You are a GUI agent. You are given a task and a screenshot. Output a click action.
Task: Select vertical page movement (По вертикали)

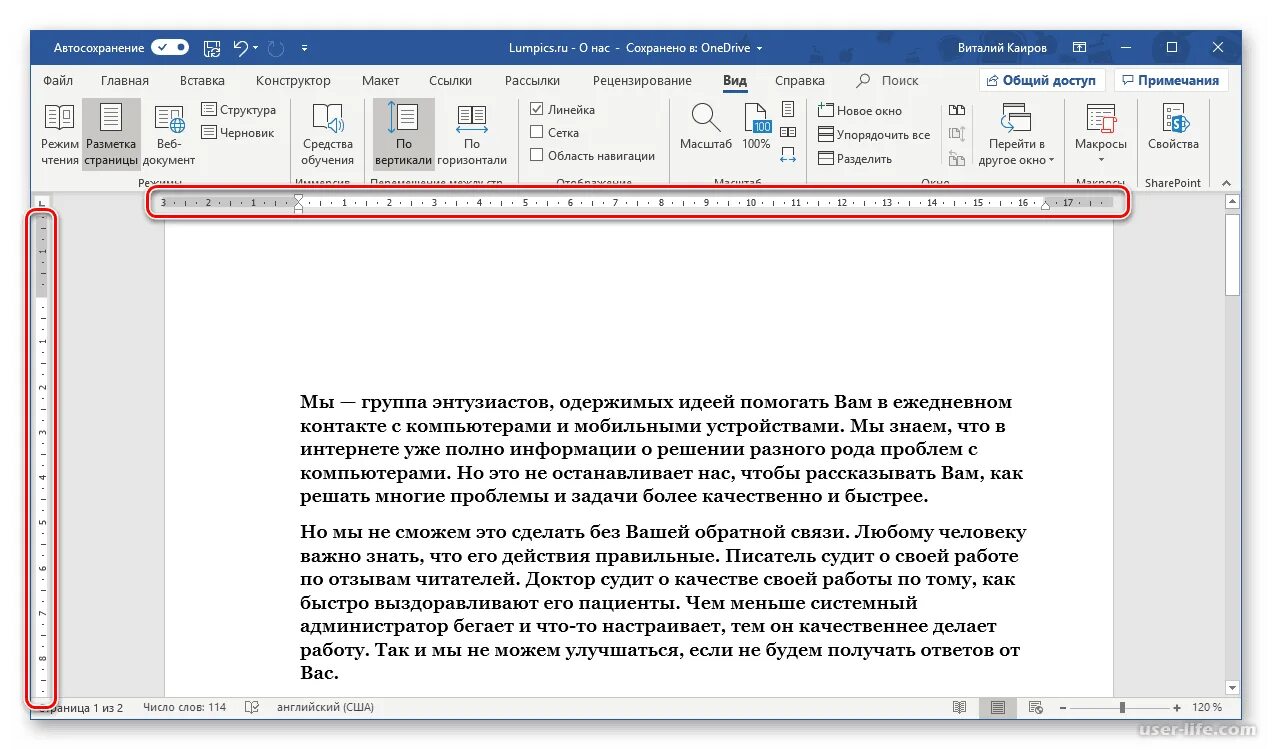(404, 133)
